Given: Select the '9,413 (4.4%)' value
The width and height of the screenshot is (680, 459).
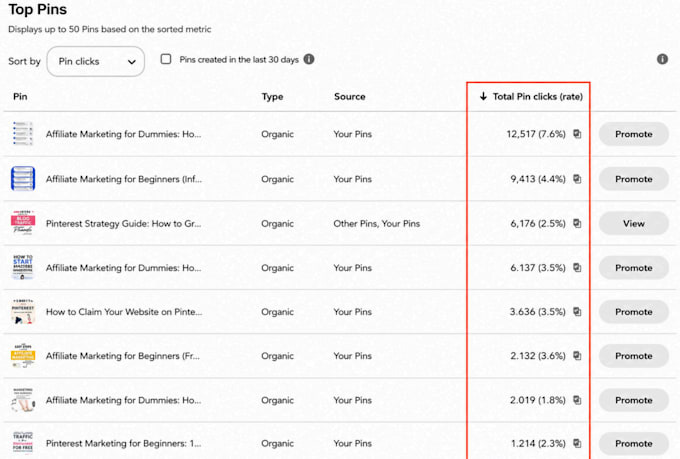Looking at the screenshot, I should (538, 179).
